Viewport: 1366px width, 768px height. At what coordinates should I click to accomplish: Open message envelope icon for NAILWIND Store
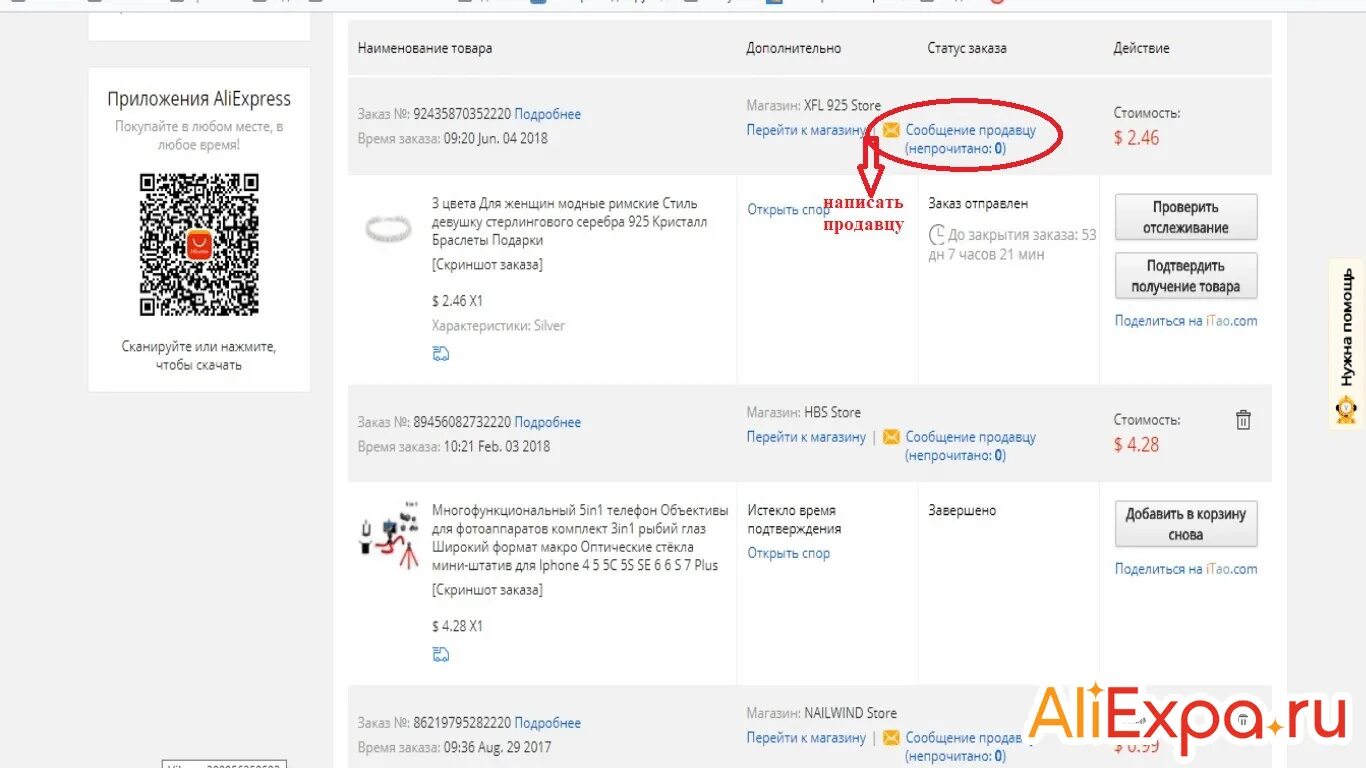(x=891, y=738)
